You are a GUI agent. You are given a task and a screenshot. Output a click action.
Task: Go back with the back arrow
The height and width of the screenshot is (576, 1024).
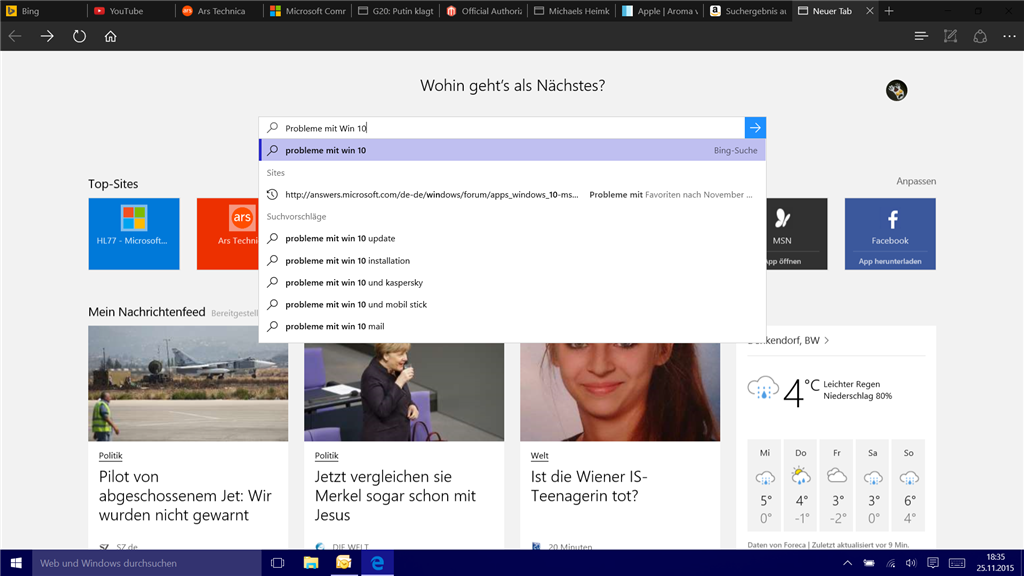(x=15, y=37)
